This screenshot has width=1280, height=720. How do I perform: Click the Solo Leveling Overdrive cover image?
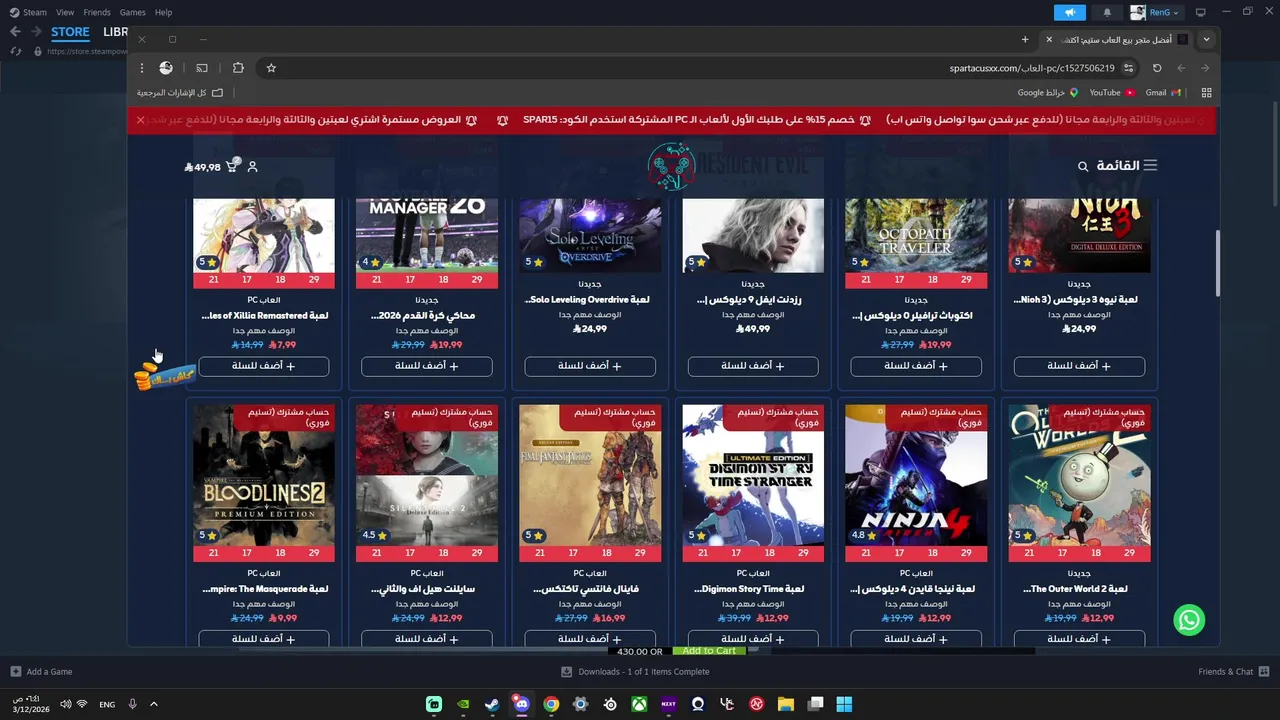(590, 235)
